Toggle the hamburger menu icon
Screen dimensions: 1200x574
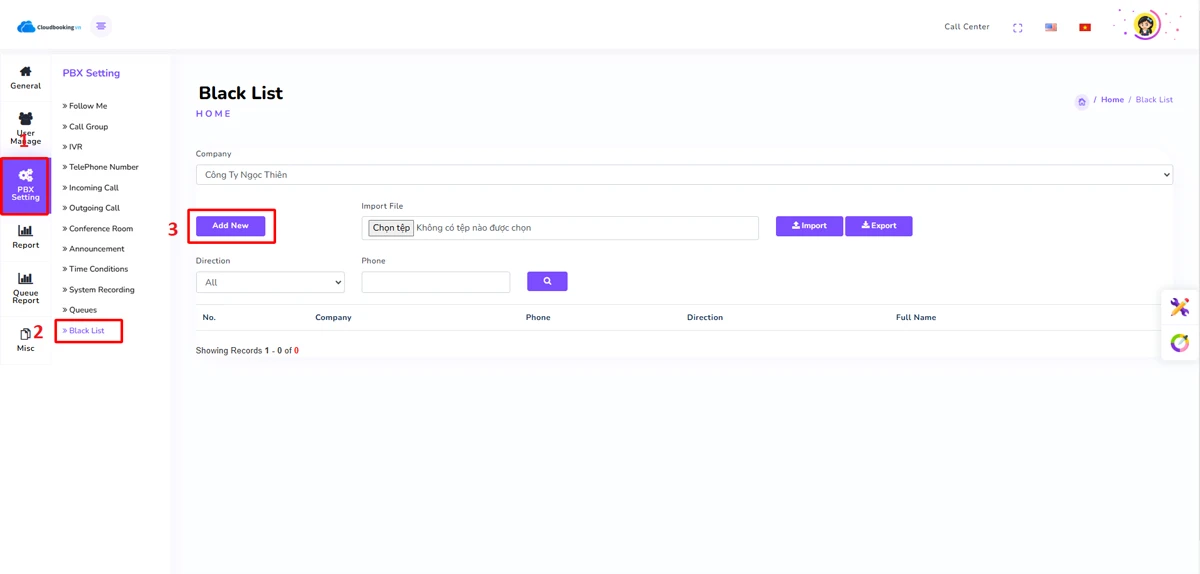click(101, 26)
